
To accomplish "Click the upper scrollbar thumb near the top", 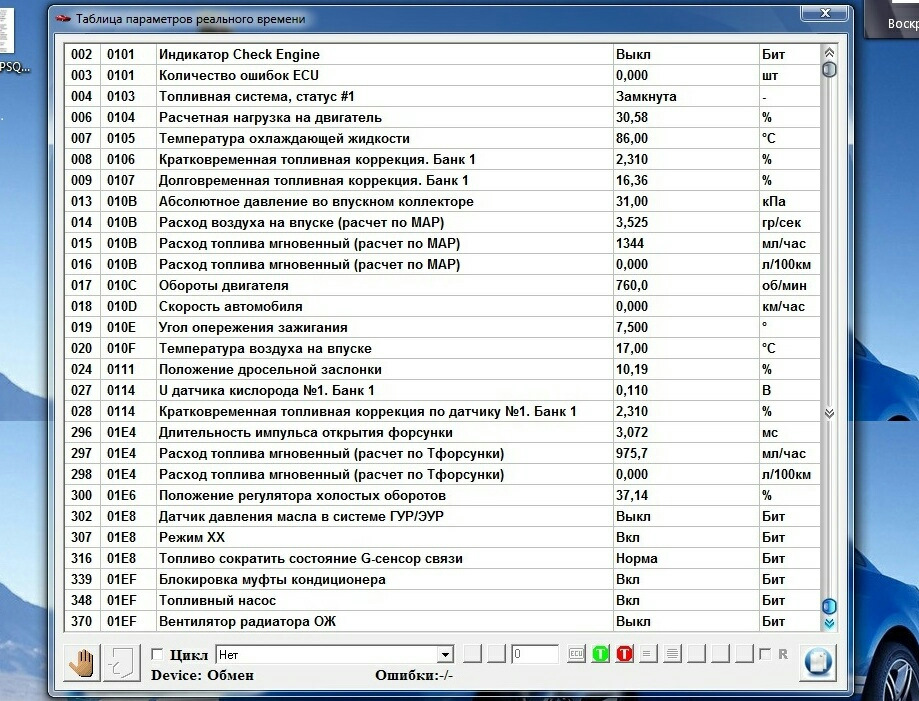I will (x=829, y=70).
